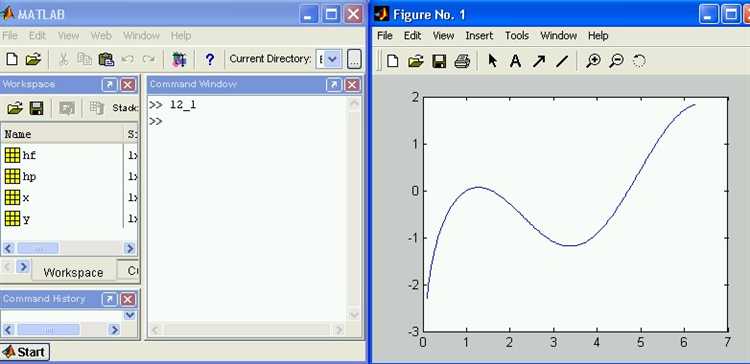750x364 pixels.
Task: Save the figure with floppy icon
Action: click(439, 61)
